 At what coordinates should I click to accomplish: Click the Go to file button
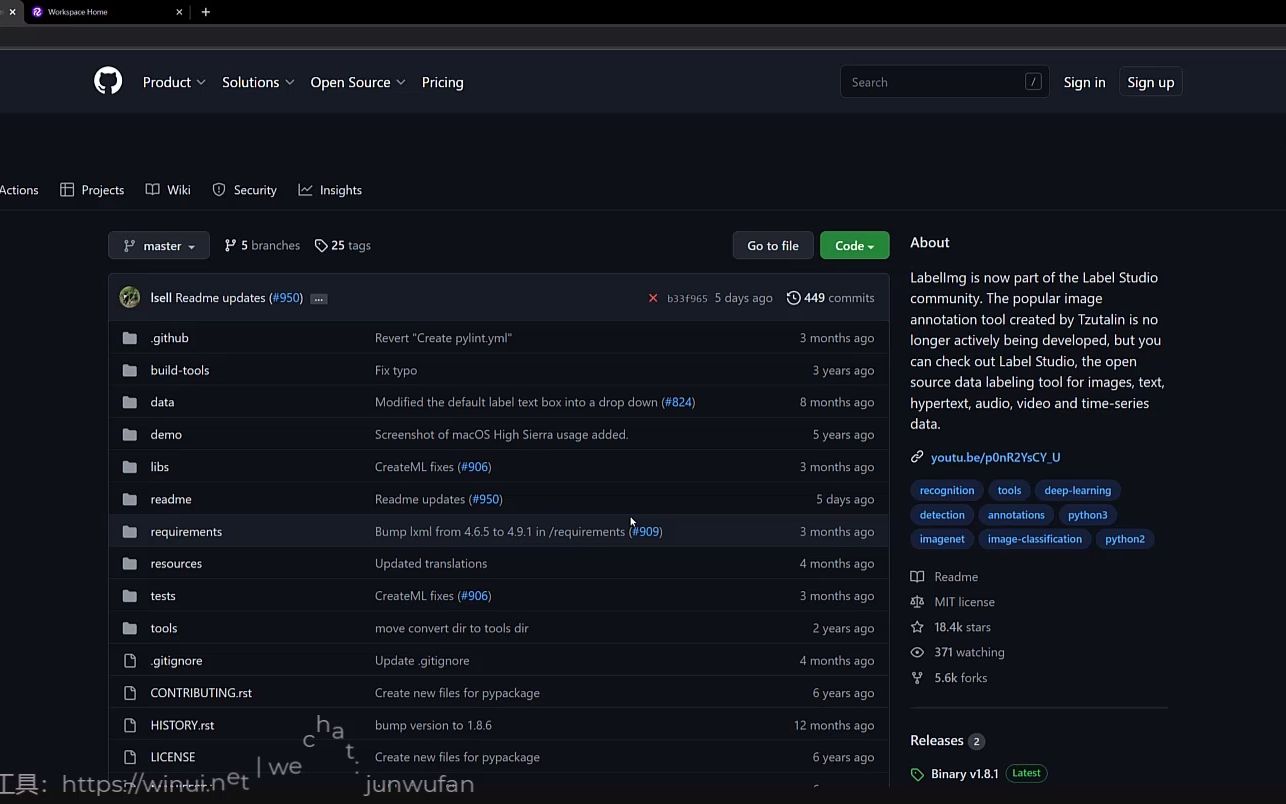coord(773,245)
